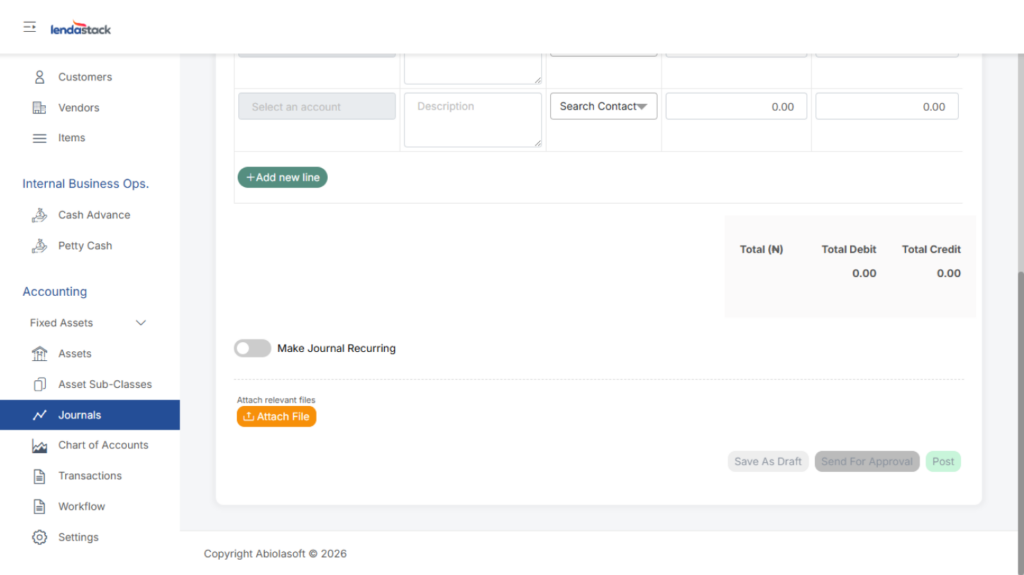Click the Add new line button

coord(282,177)
